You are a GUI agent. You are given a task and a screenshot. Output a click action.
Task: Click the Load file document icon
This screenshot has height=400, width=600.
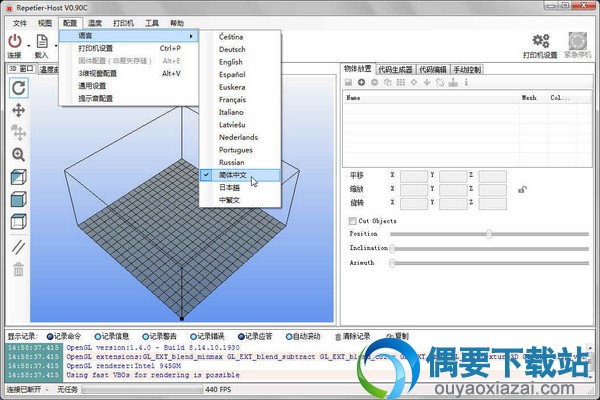point(42,42)
